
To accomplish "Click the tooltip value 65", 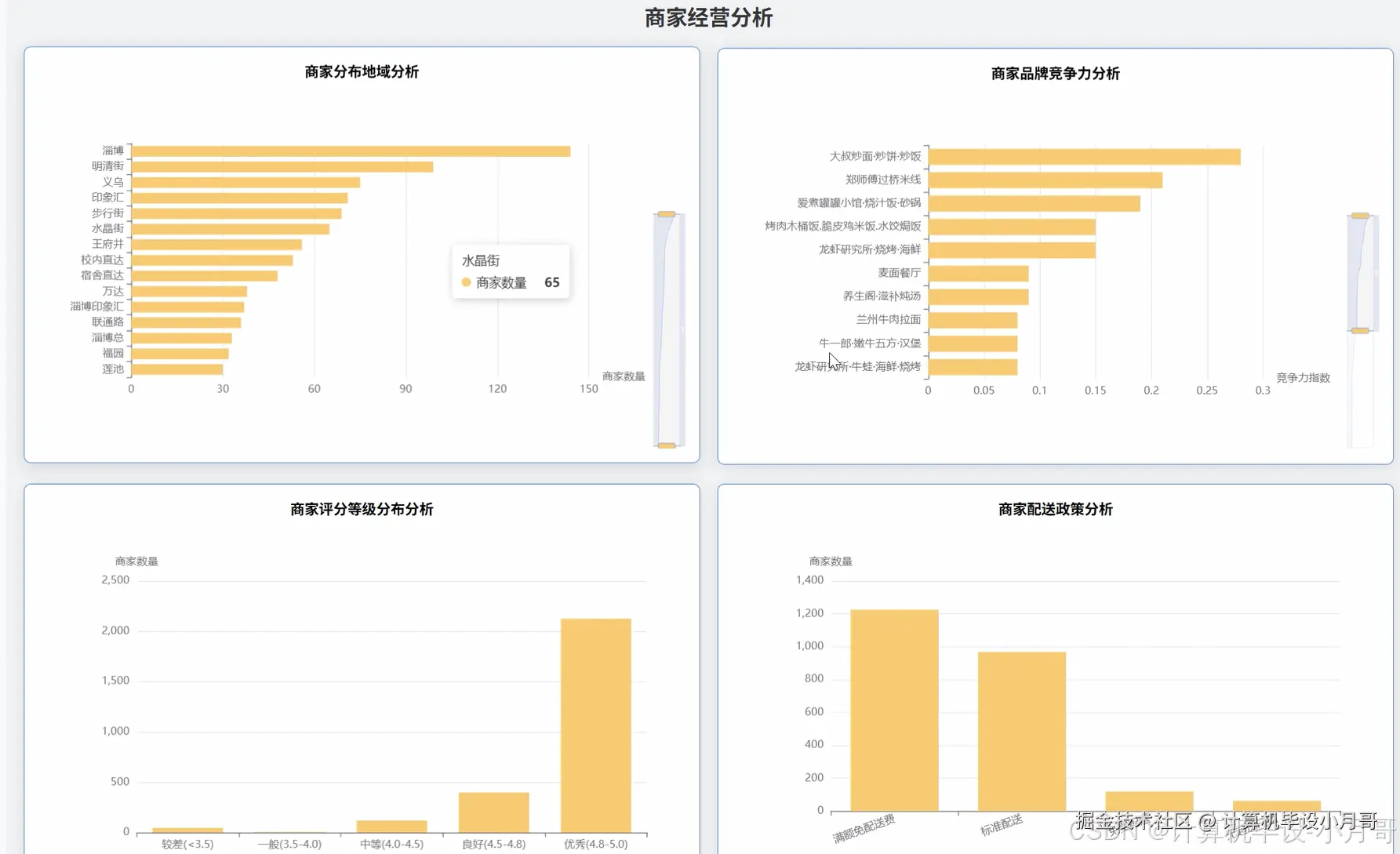I will (x=552, y=282).
